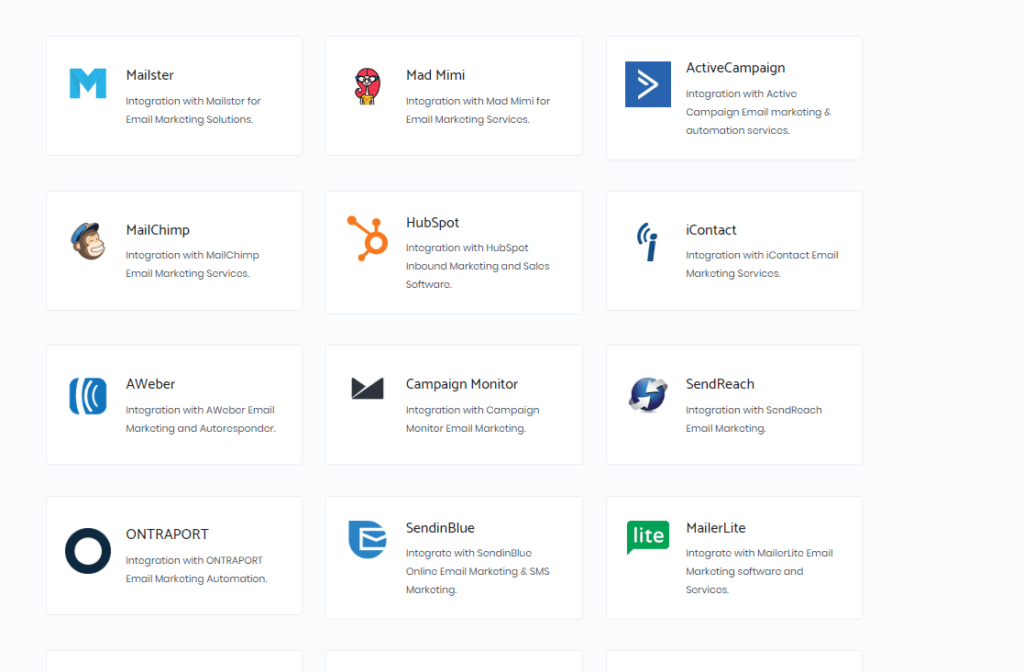The height and width of the screenshot is (672, 1024).
Task: Select AWeber description mentioning Autoresponder
Action: 200,419
